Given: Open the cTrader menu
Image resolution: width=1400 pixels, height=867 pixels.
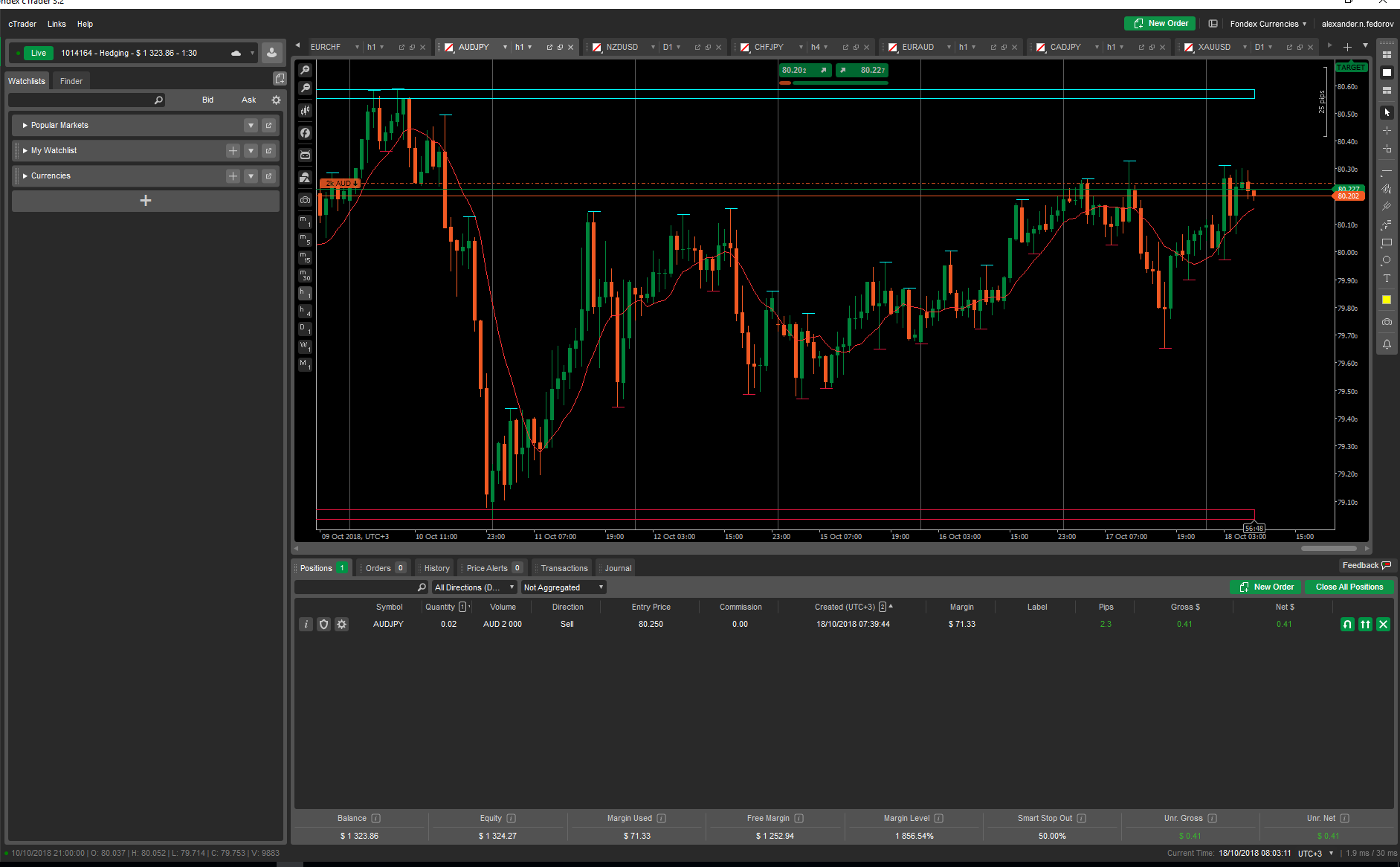Looking at the screenshot, I should [22, 24].
